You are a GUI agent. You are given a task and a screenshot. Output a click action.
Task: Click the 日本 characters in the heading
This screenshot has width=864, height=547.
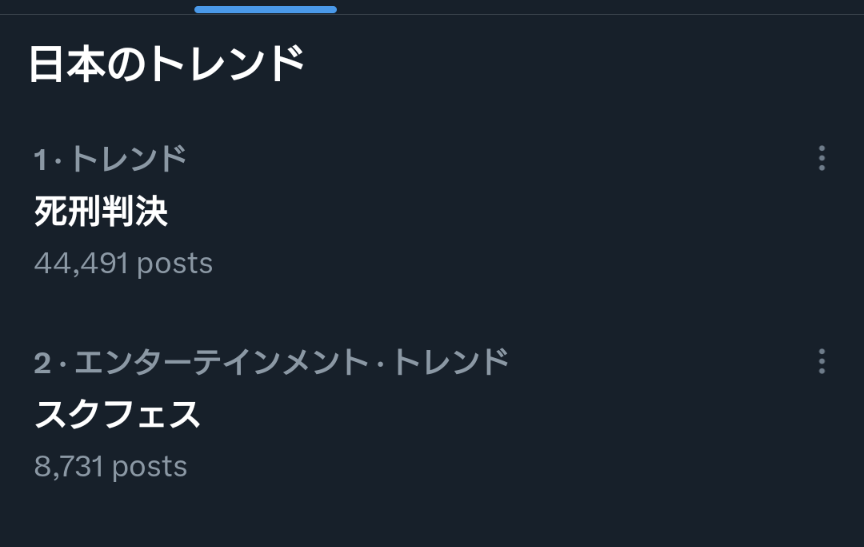[67, 64]
